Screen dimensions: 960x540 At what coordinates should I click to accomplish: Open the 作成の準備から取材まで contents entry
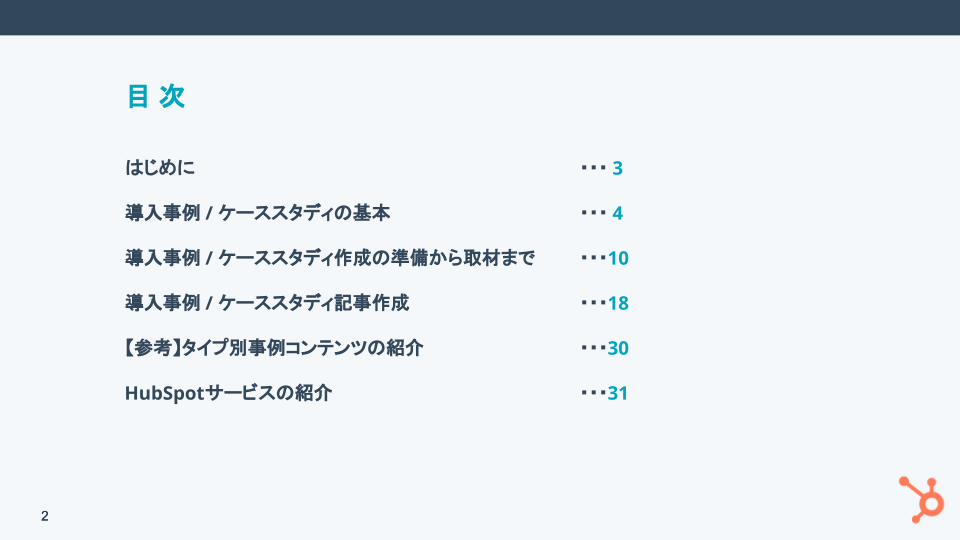coord(330,258)
